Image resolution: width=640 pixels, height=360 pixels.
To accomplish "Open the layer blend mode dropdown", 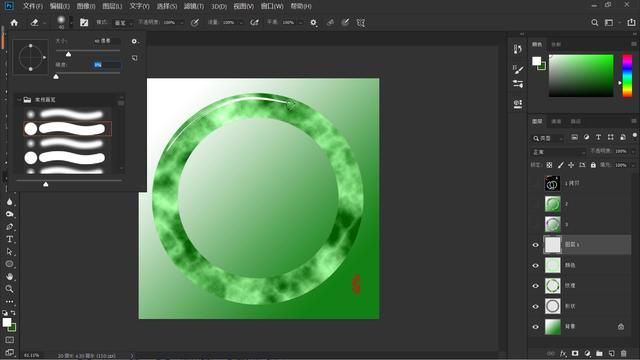I will pyautogui.click(x=558, y=152).
